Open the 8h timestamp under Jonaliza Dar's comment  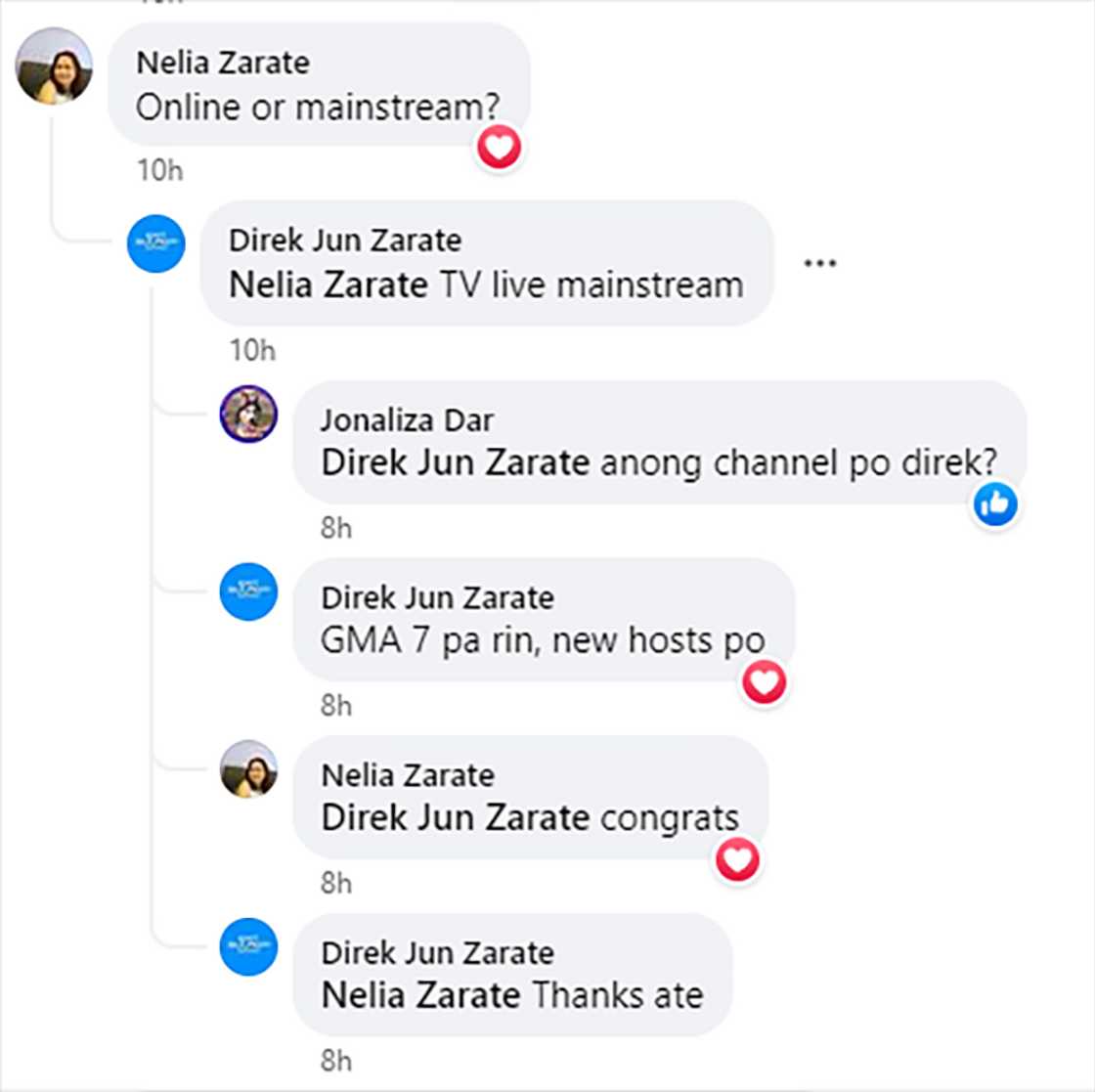click(x=336, y=529)
